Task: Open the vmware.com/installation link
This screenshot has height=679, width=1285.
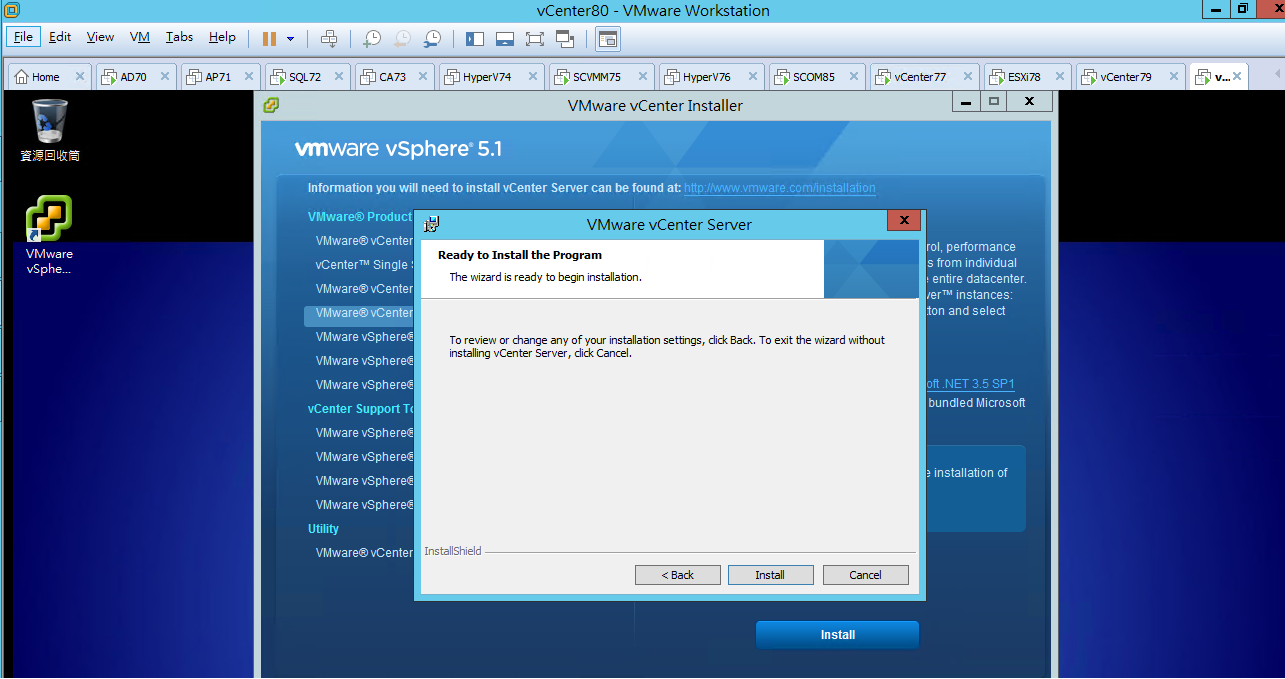Action: 780,188
